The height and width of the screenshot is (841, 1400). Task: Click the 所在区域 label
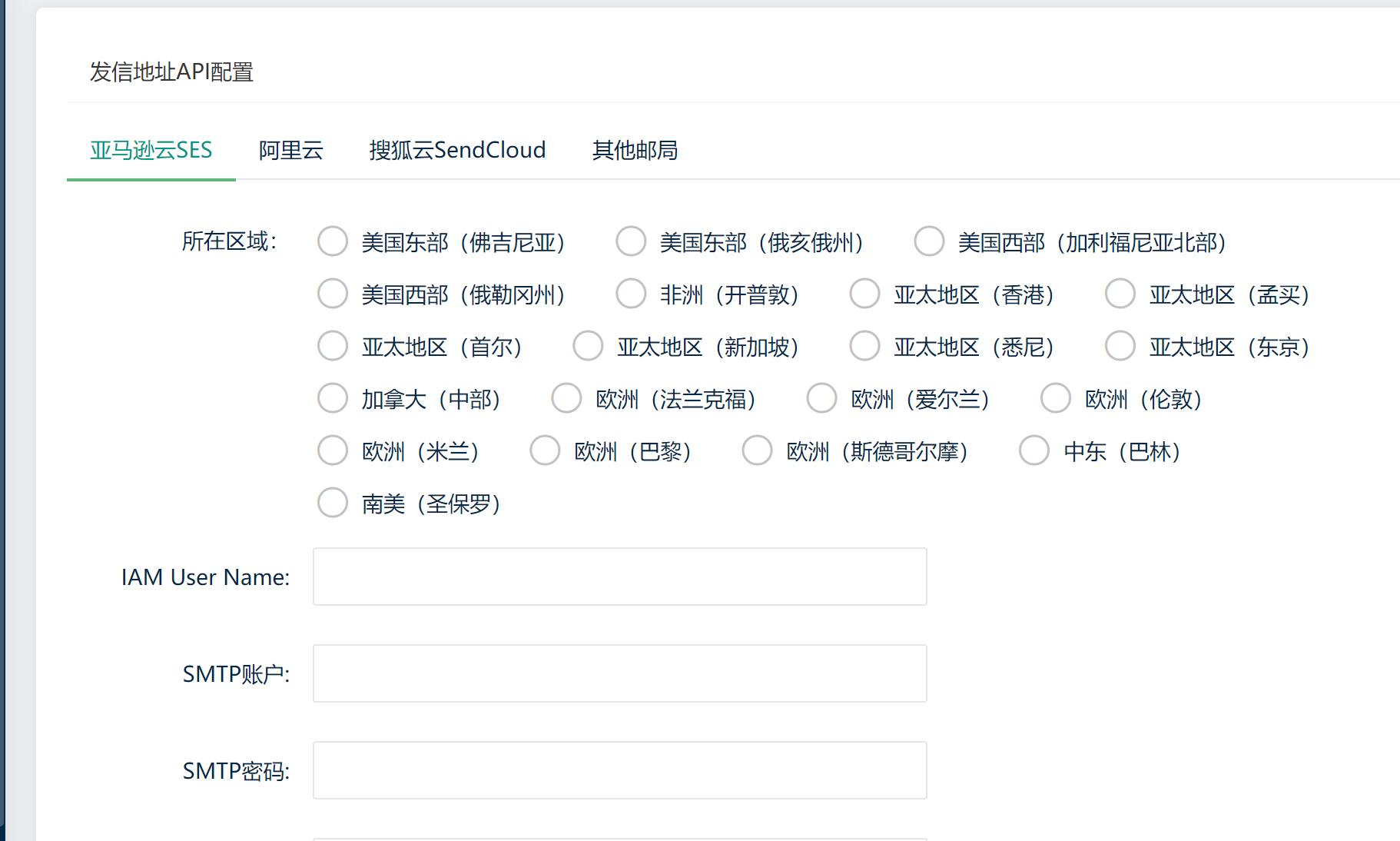pyautogui.click(x=229, y=241)
